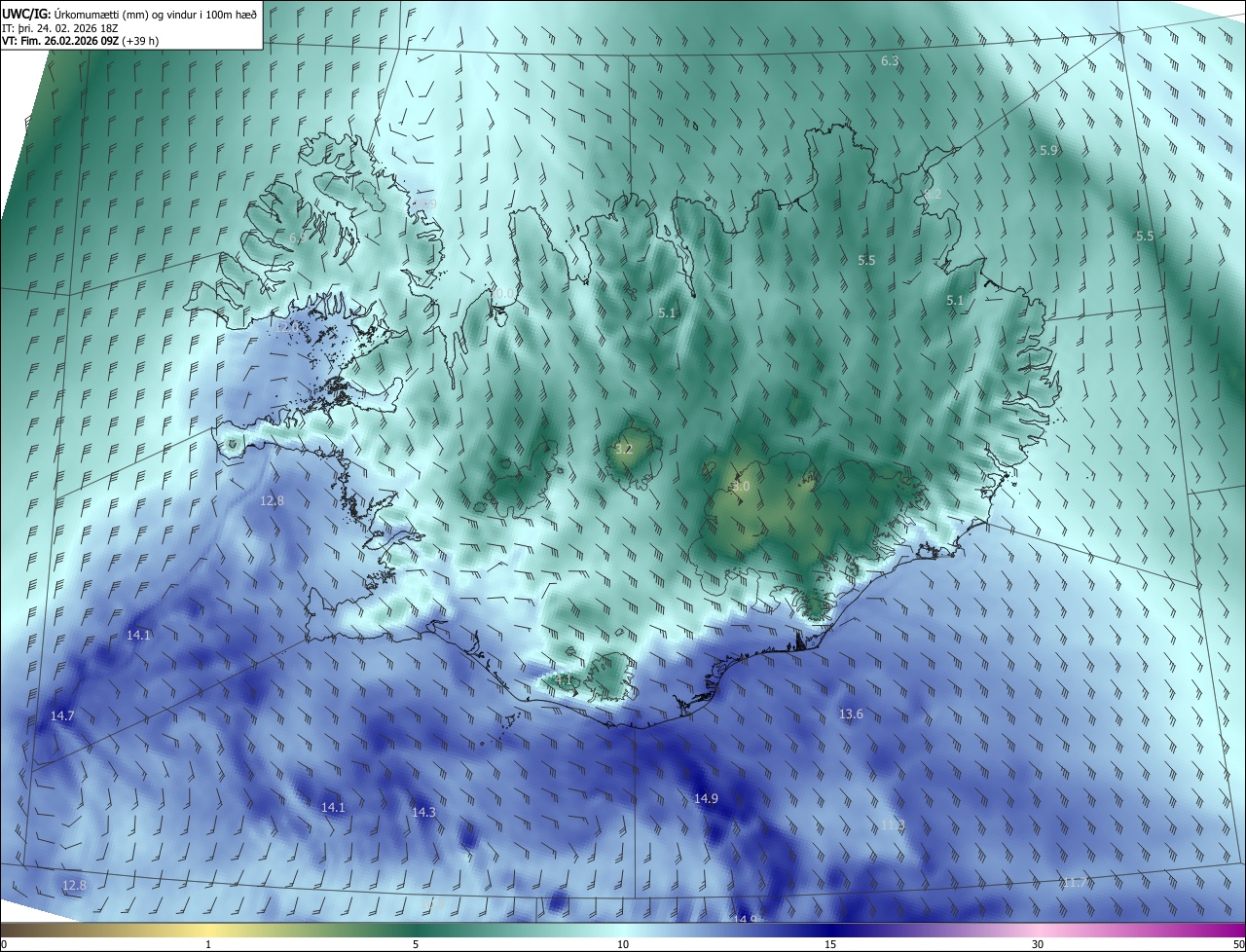Click the 6.3 value label on the map
The height and width of the screenshot is (952, 1246).
890,61
